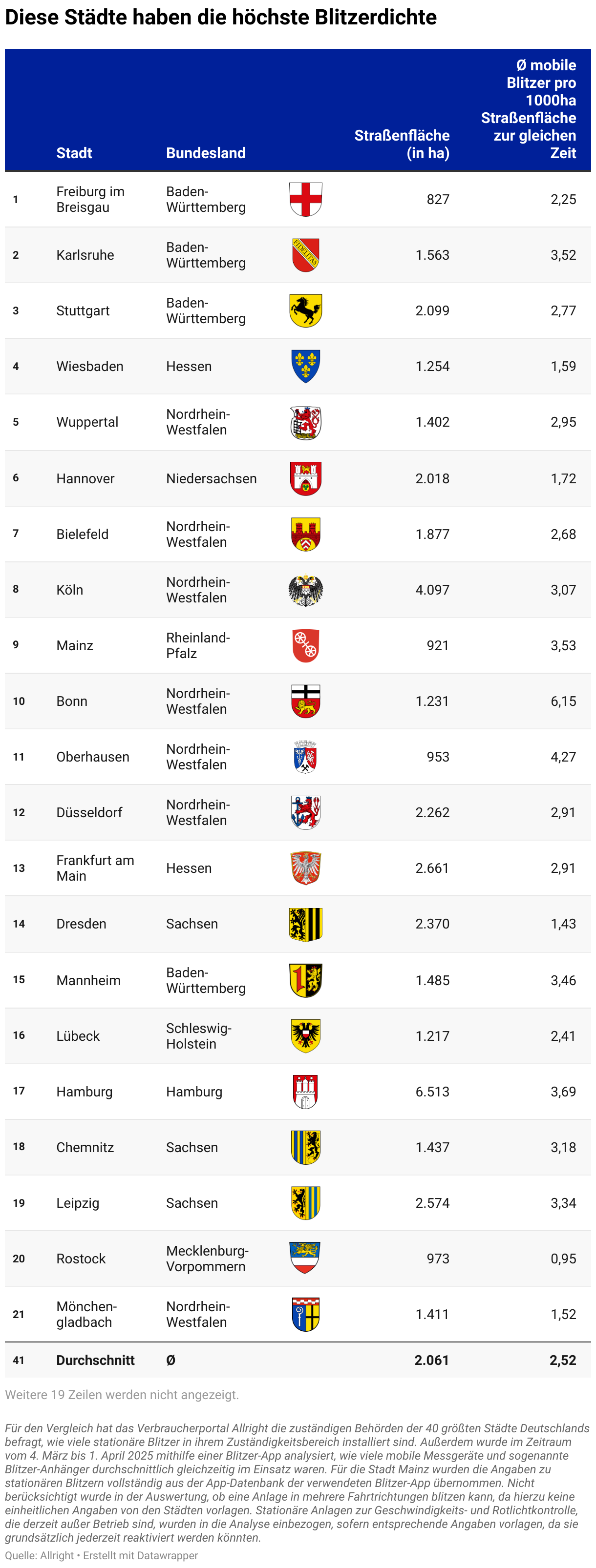Click the Hamburg castle coat of arms
This screenshot has height=1568, width=596.
305,1092
